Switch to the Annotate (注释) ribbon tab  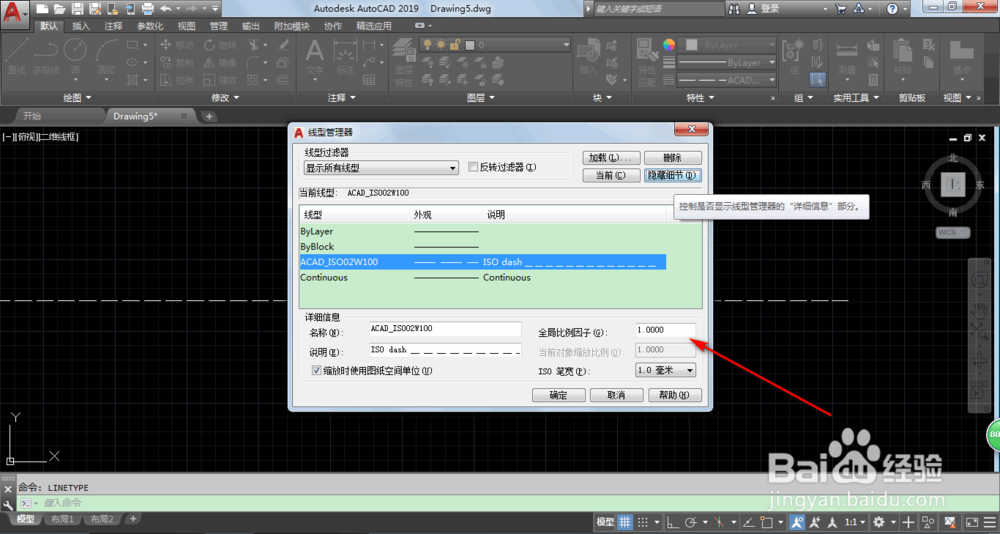114,26
